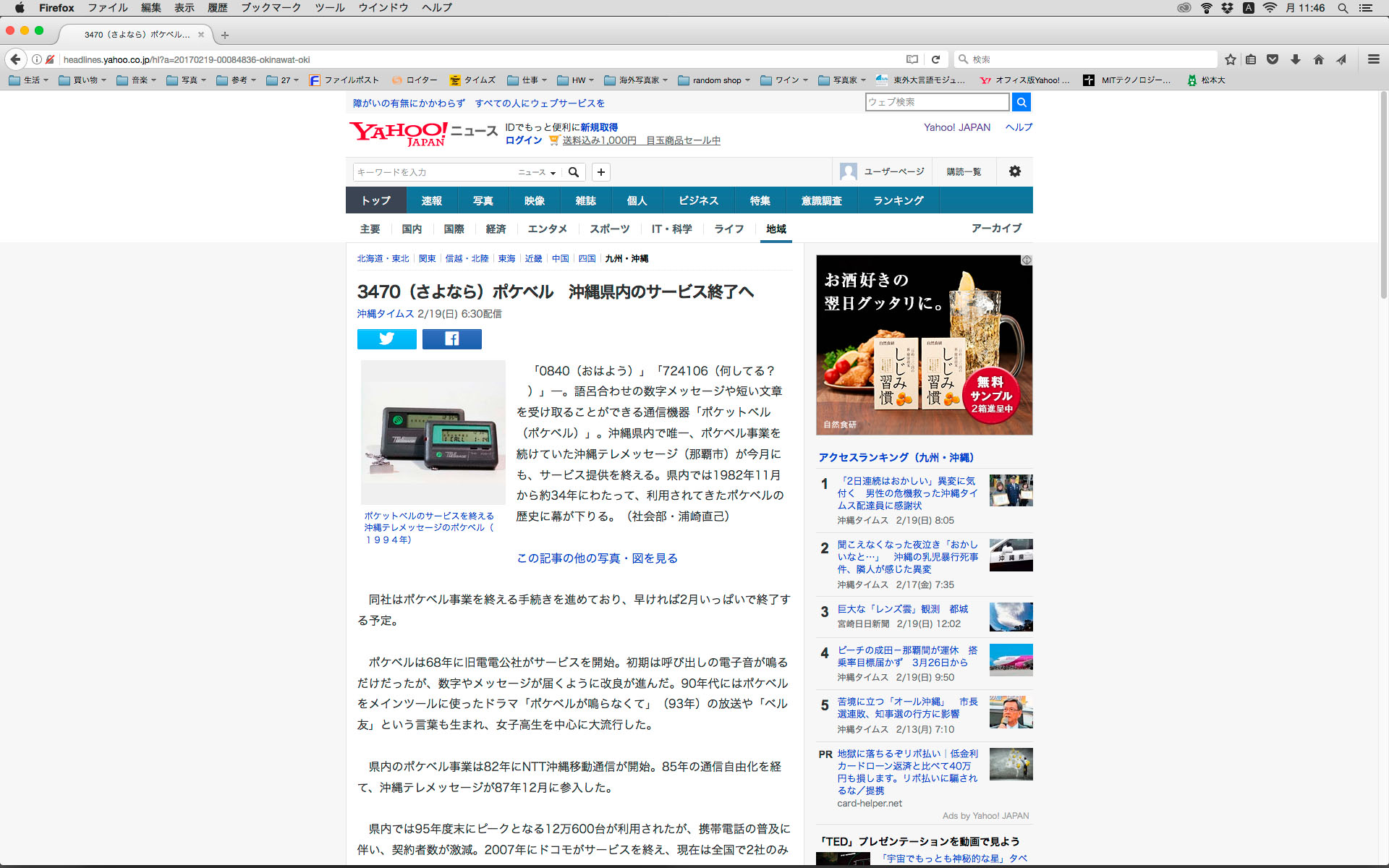Click the pager article photo thumbnail
This screenshot has height=868, width=1389.
433,432
